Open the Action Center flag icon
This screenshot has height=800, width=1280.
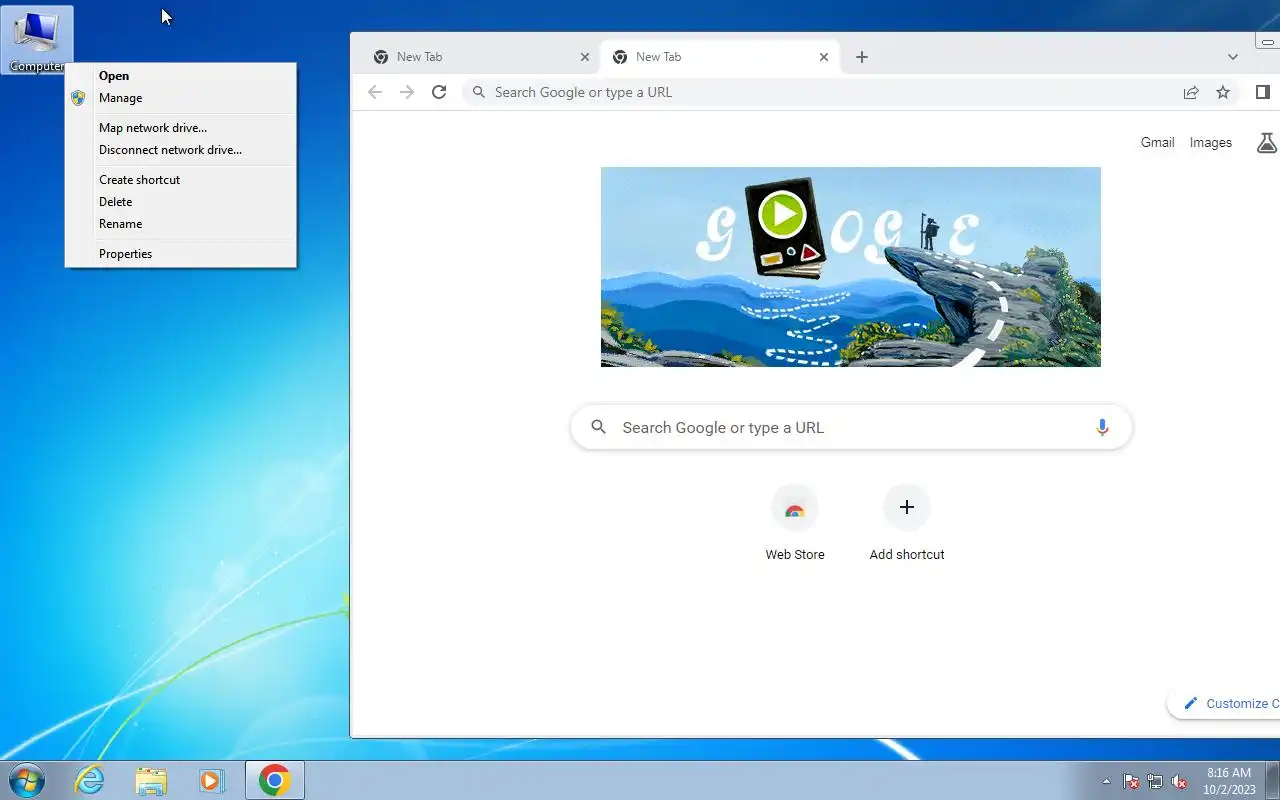pos(1131,781)
